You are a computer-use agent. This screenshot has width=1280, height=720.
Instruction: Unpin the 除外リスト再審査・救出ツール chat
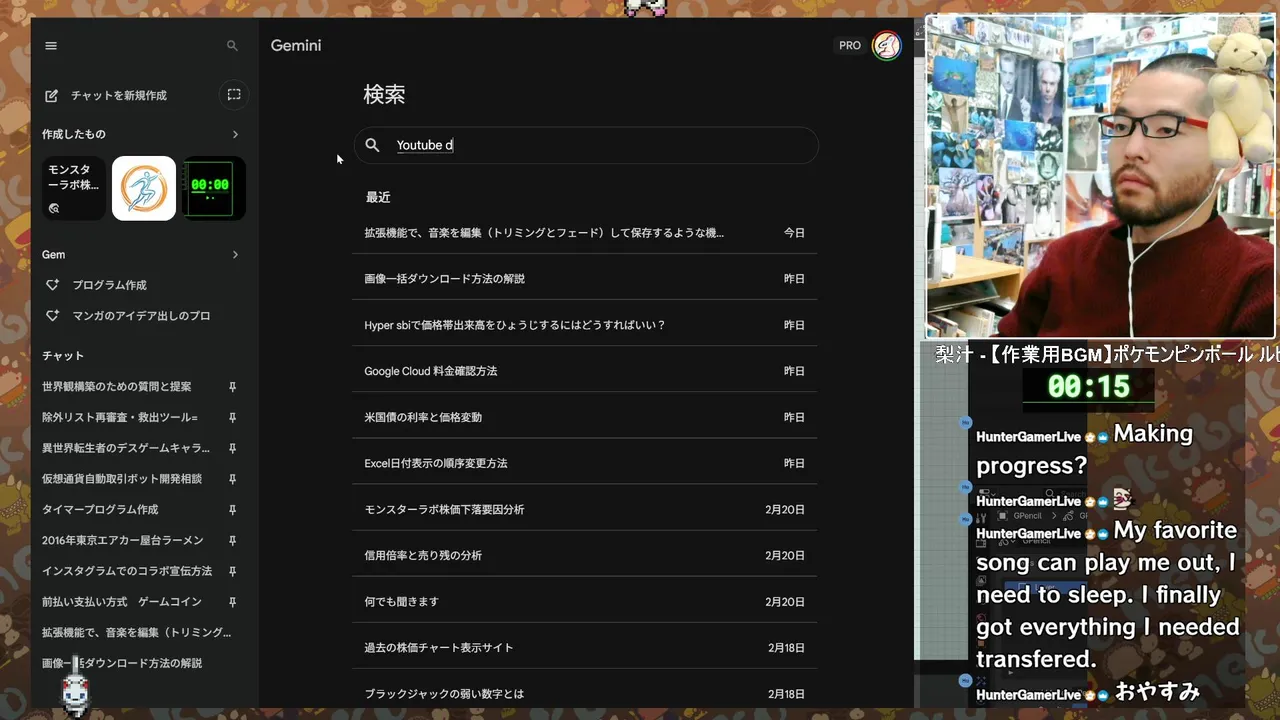tap(232, 418)
